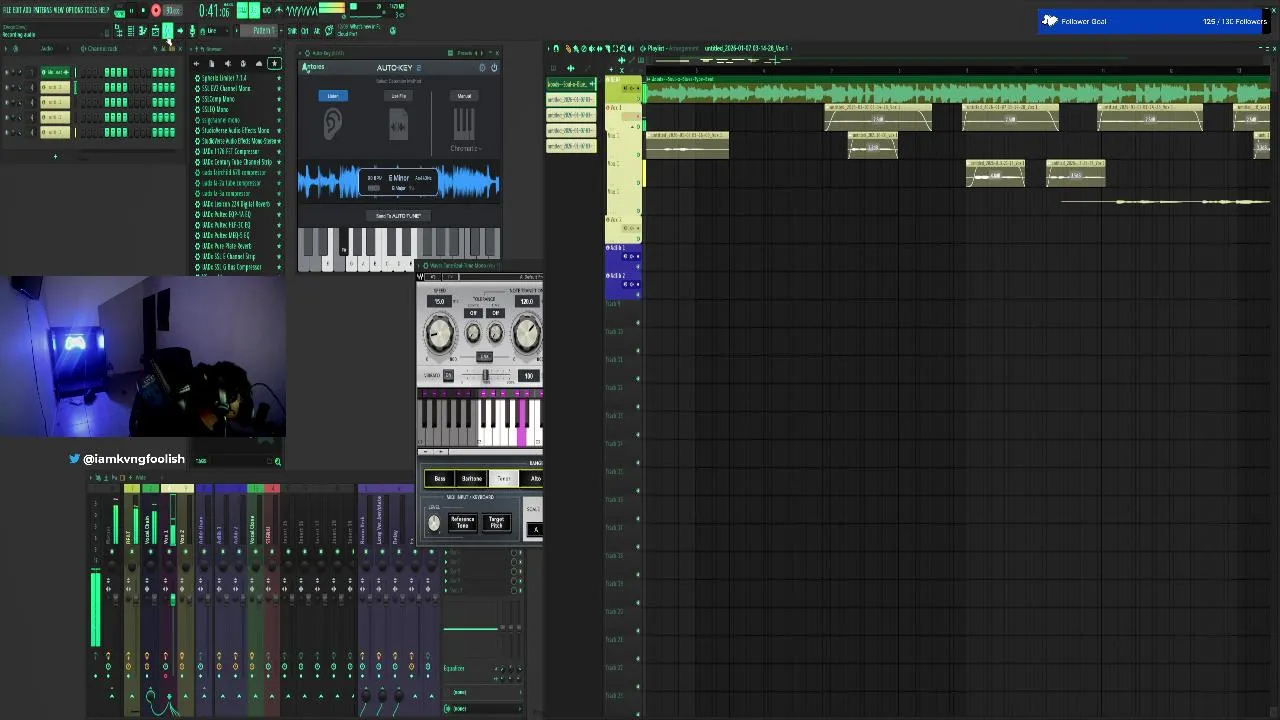Select UADx SSL G Bus Compressor item
This screenshot has height=720, width=1280.
point(230,267)
